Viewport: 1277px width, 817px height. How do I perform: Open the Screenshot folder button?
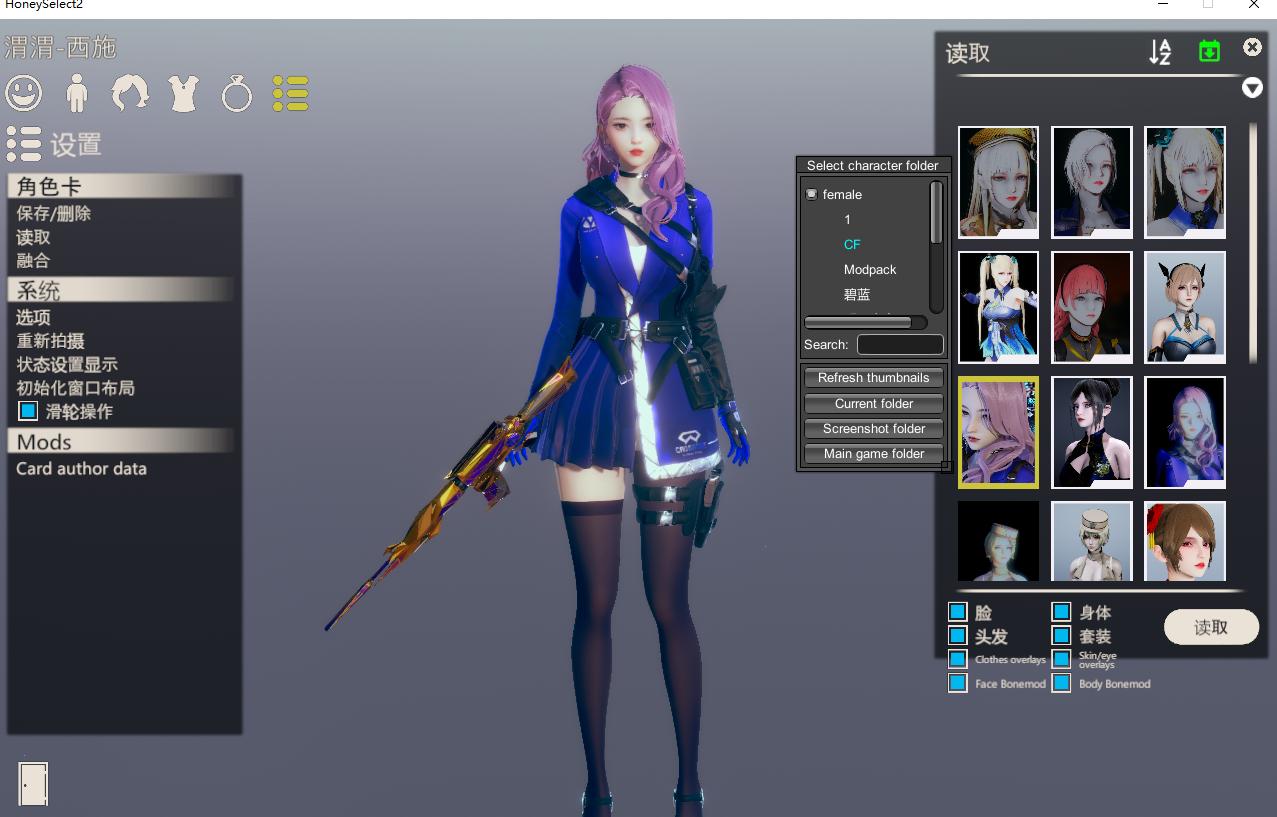click(x=874, y=429)
